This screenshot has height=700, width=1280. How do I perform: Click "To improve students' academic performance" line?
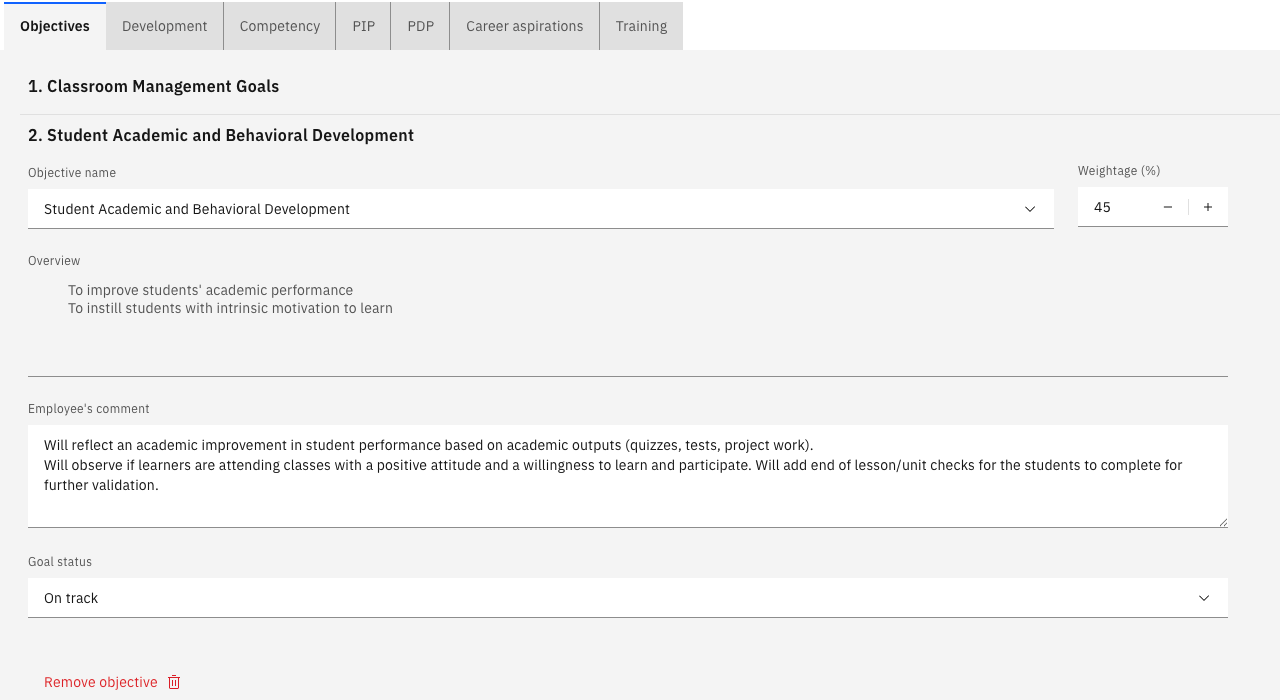point(210,290)
